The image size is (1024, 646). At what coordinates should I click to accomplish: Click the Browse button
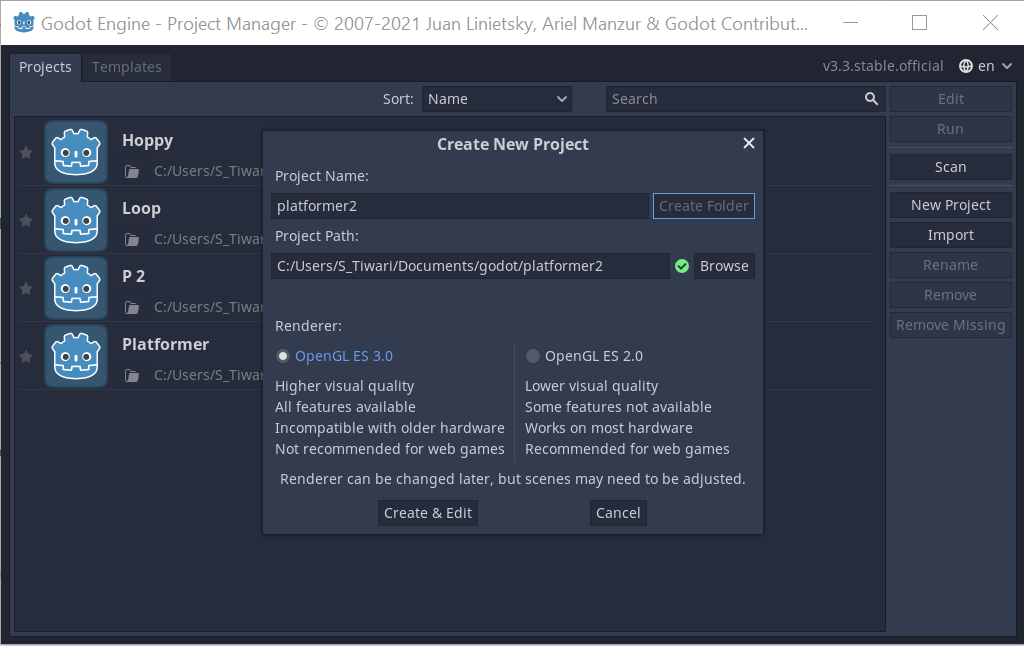pos(724,266)
